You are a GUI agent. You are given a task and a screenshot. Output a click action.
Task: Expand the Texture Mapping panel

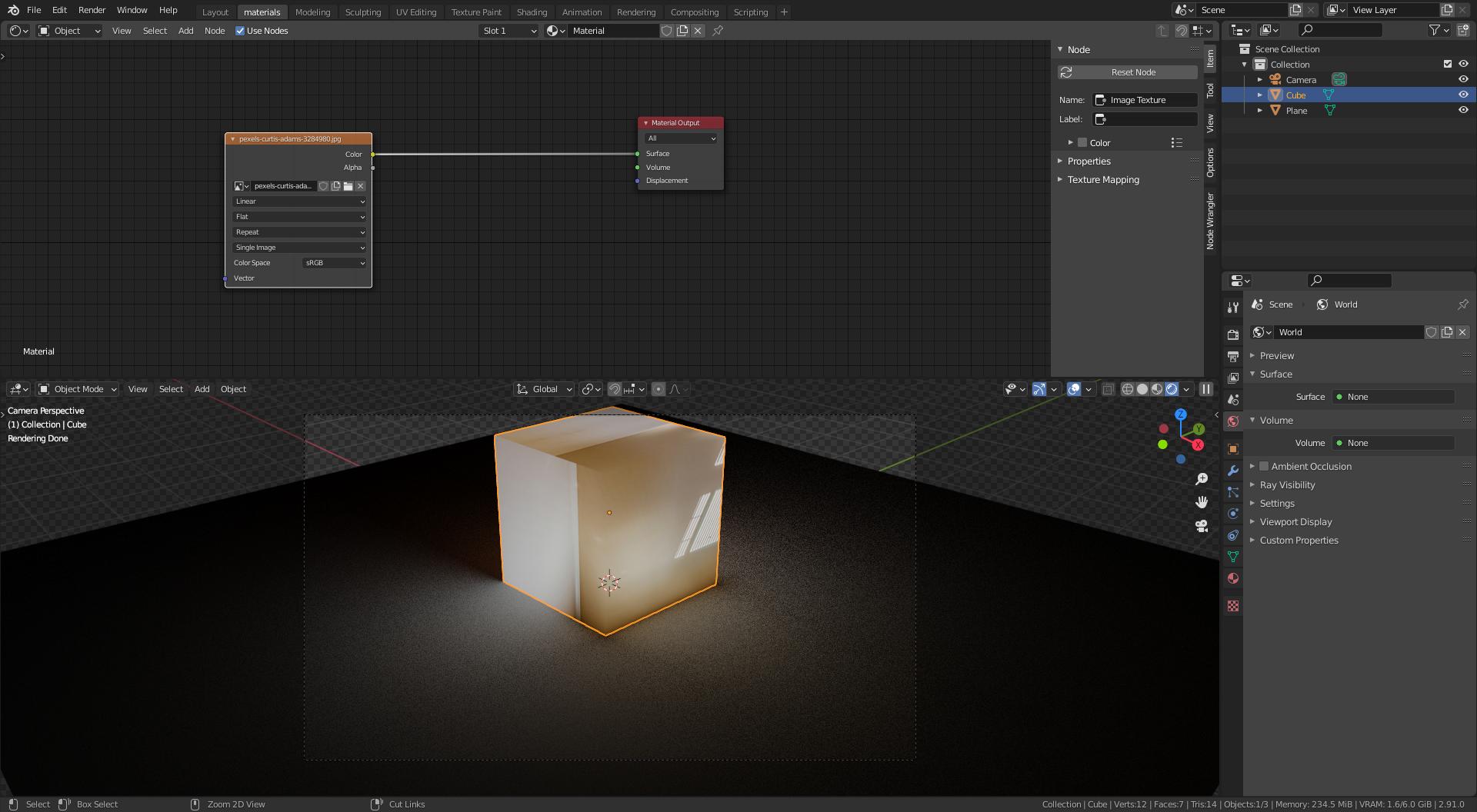pyautogui.click(x=1102, y=179)
